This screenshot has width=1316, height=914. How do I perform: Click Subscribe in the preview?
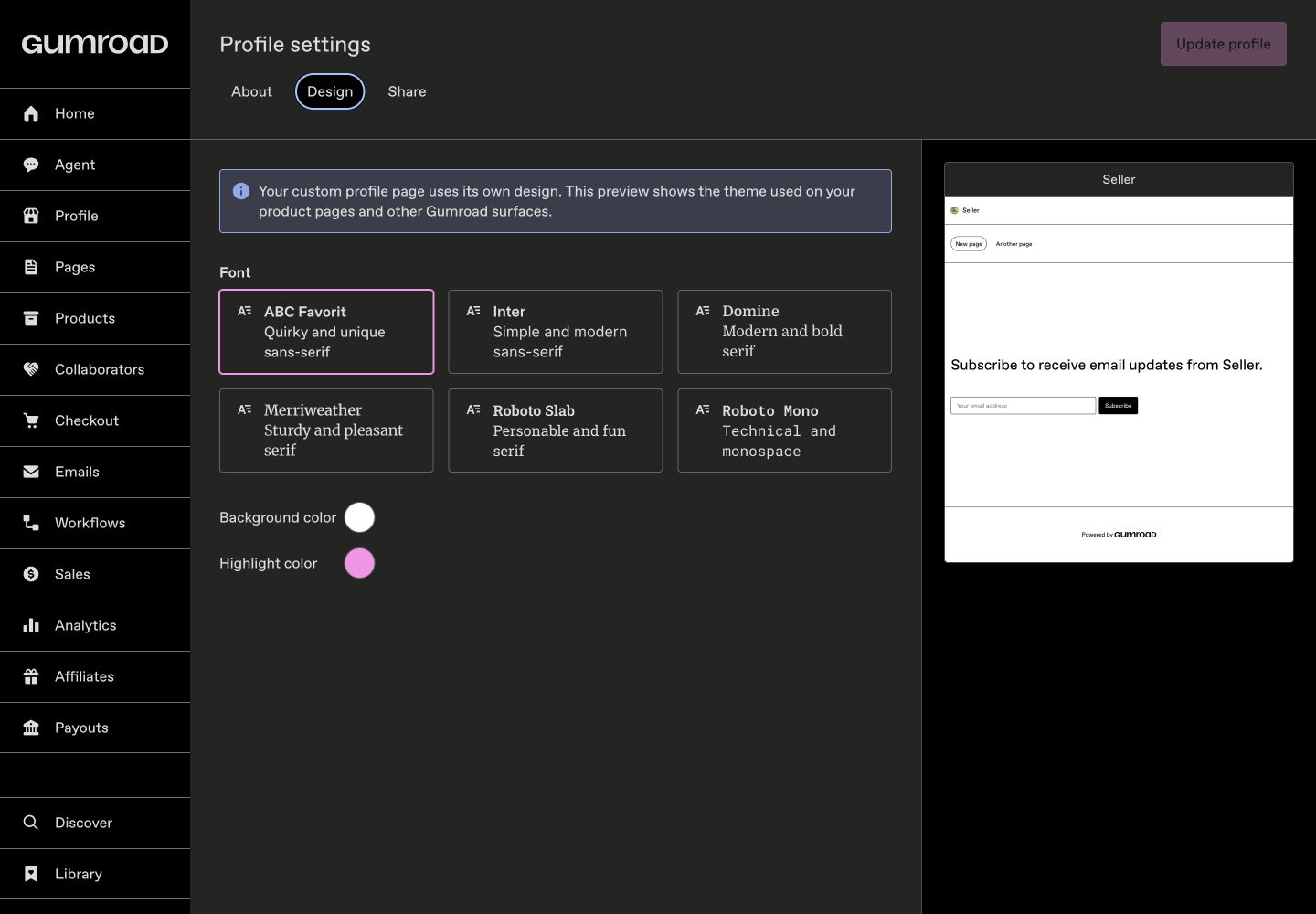tap(1118, 406)
